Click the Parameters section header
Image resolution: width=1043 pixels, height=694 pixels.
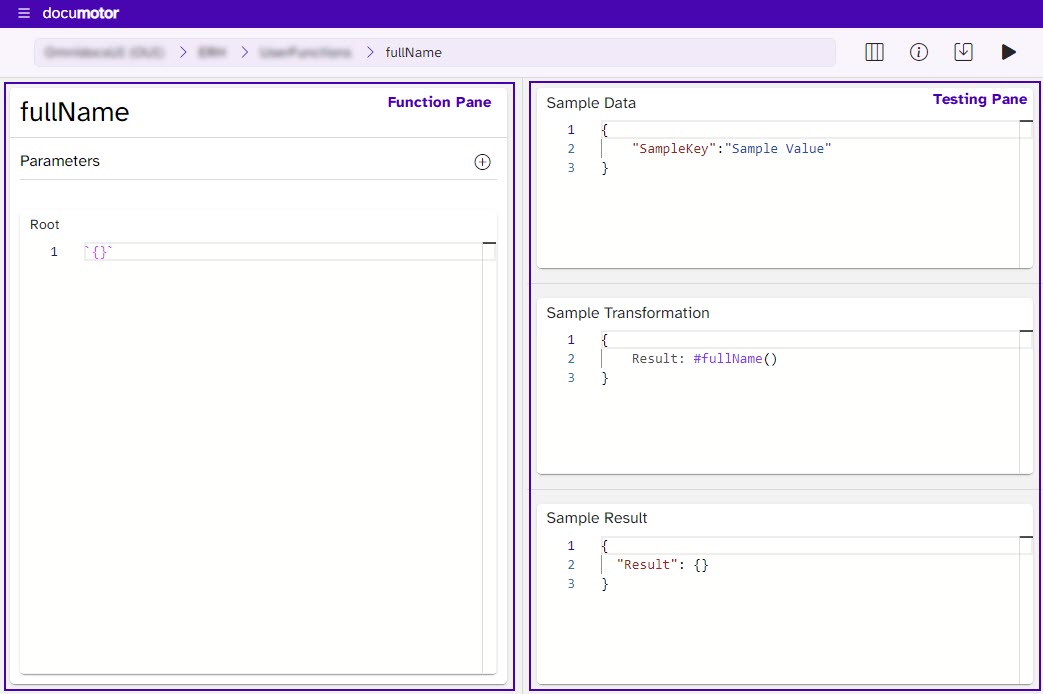coord(61,161)
